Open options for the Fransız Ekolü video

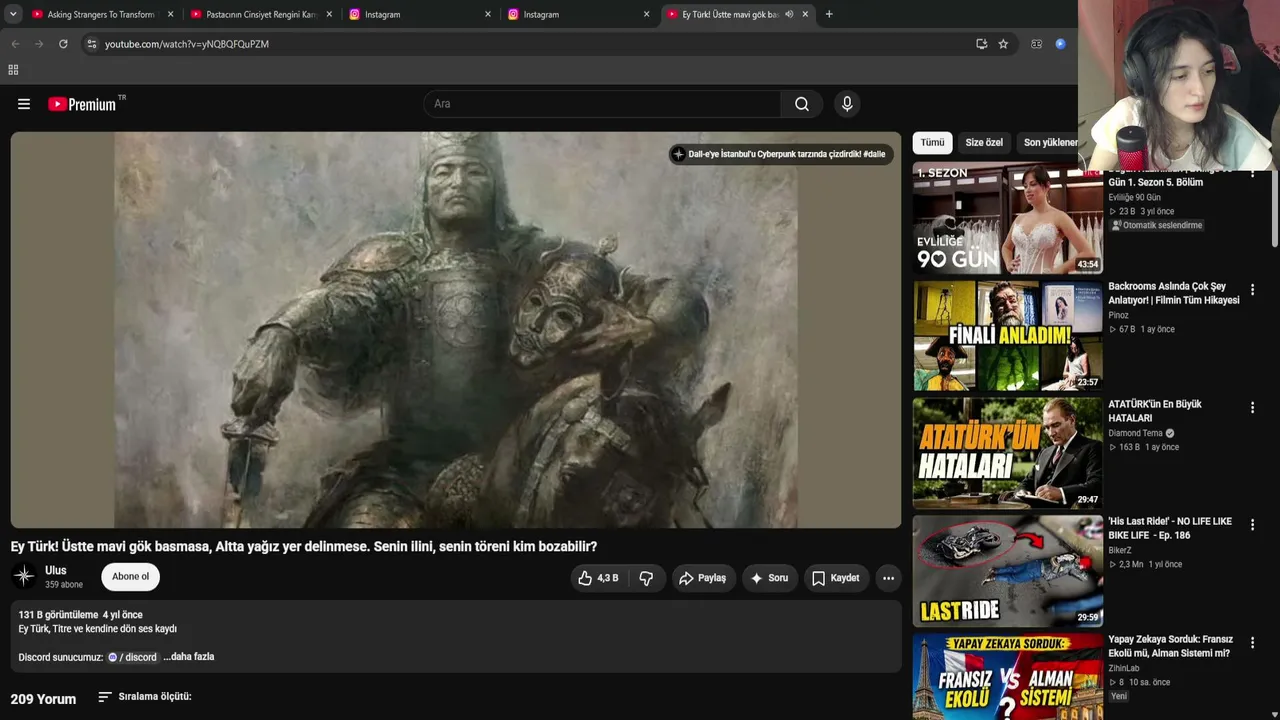point(1252,642)
